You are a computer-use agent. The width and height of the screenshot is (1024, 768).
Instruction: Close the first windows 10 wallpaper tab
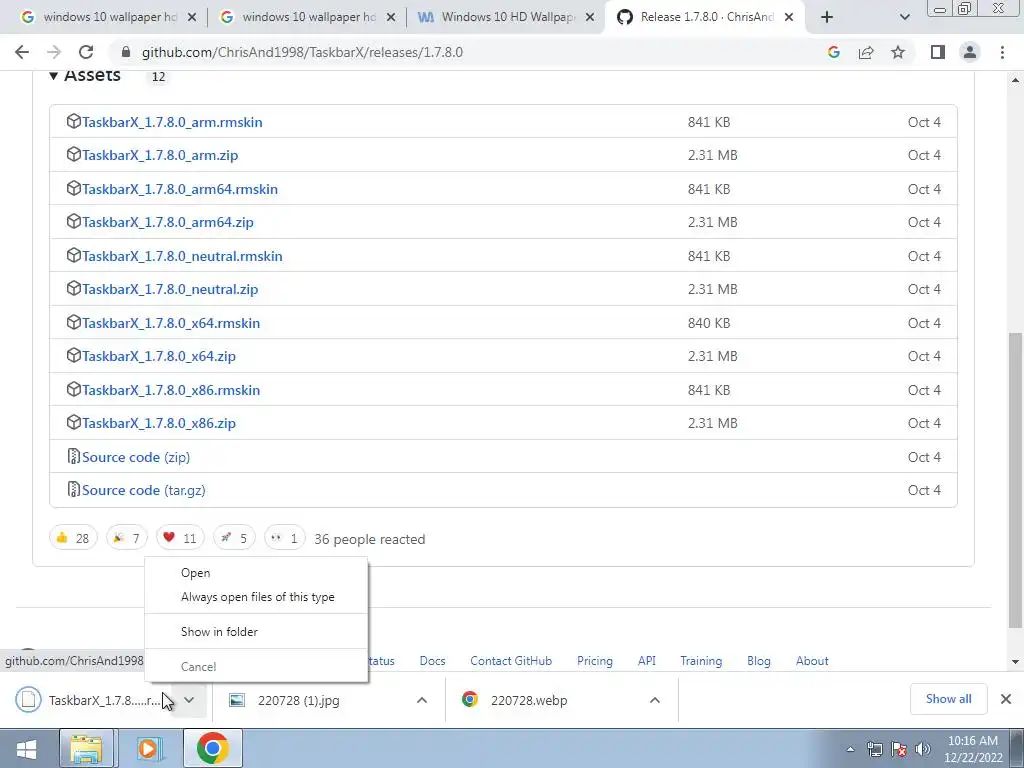pos(192,18)
